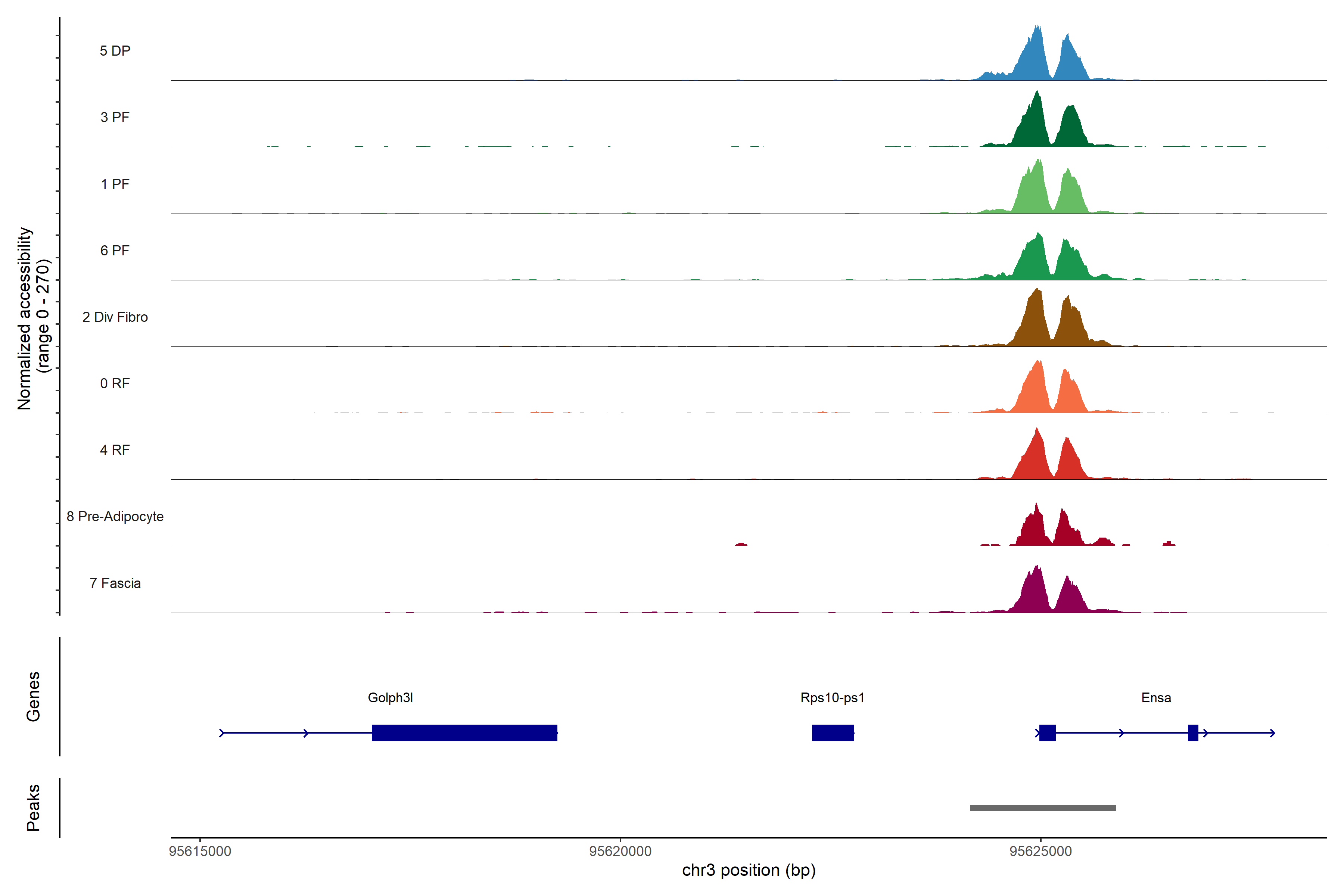Click the 2 Div Fibro track label

point(115,317)
